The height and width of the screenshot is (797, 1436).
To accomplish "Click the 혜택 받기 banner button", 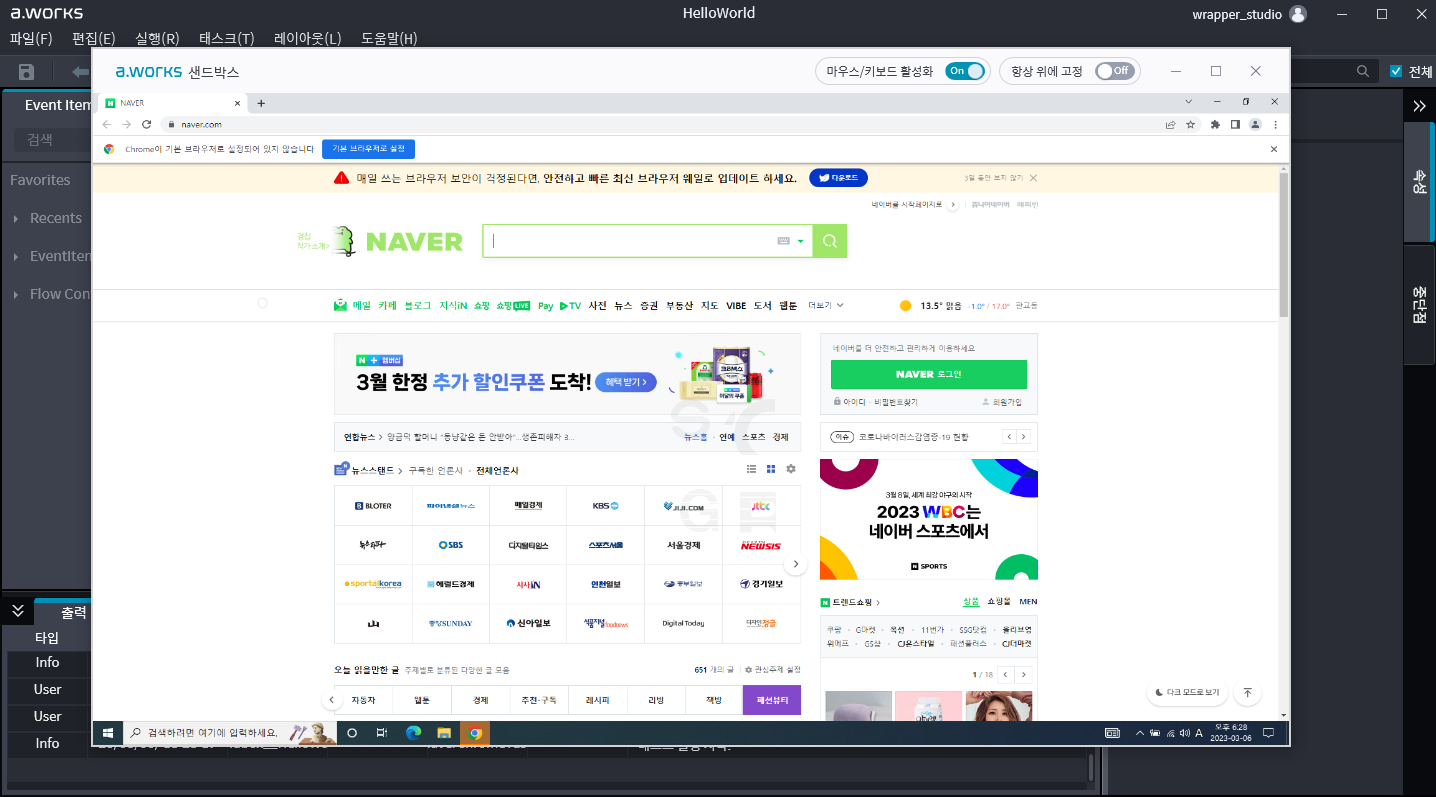I will (x=626, y=382).
